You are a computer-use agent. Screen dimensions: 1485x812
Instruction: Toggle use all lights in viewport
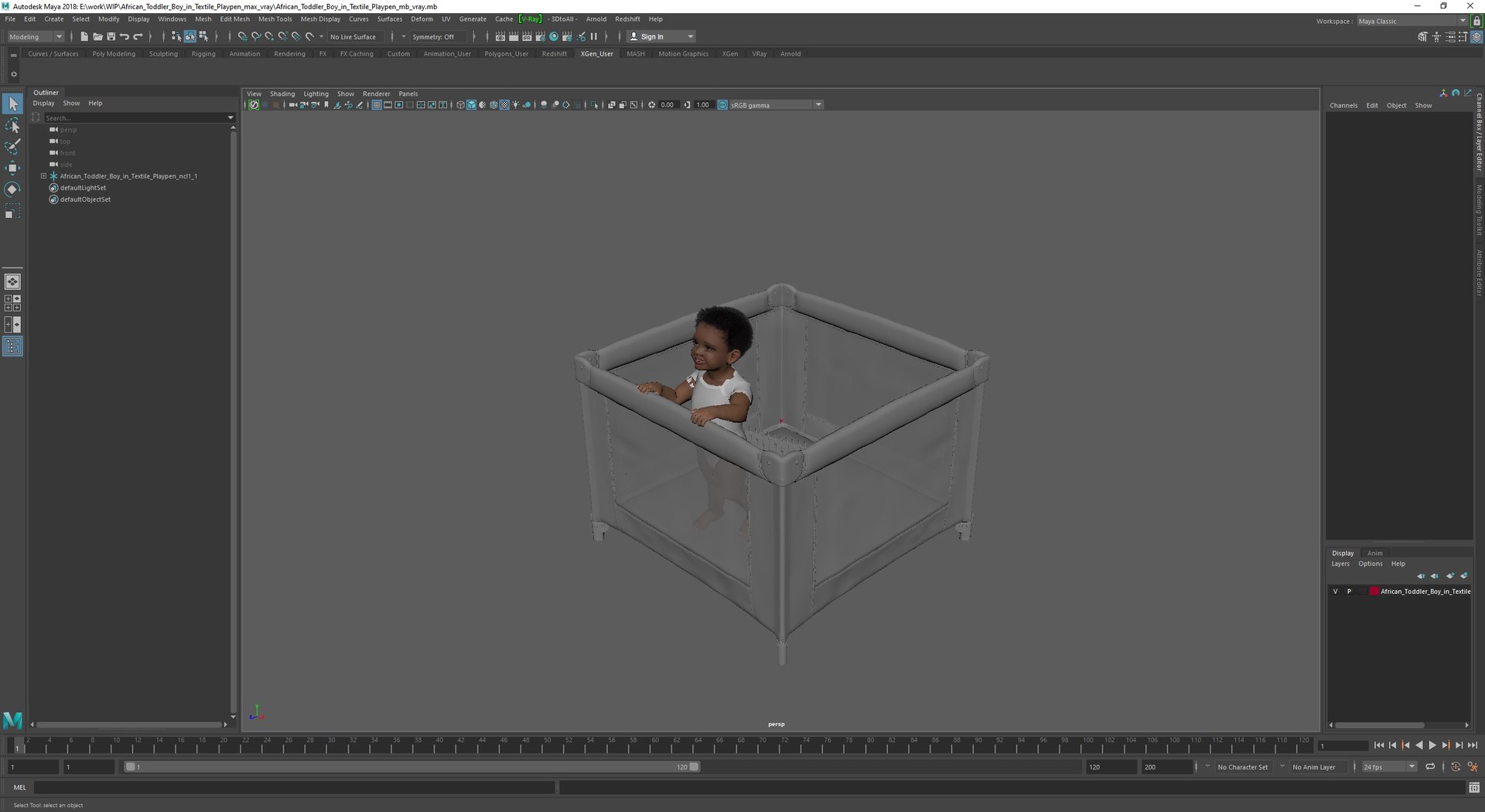point(515,105)
